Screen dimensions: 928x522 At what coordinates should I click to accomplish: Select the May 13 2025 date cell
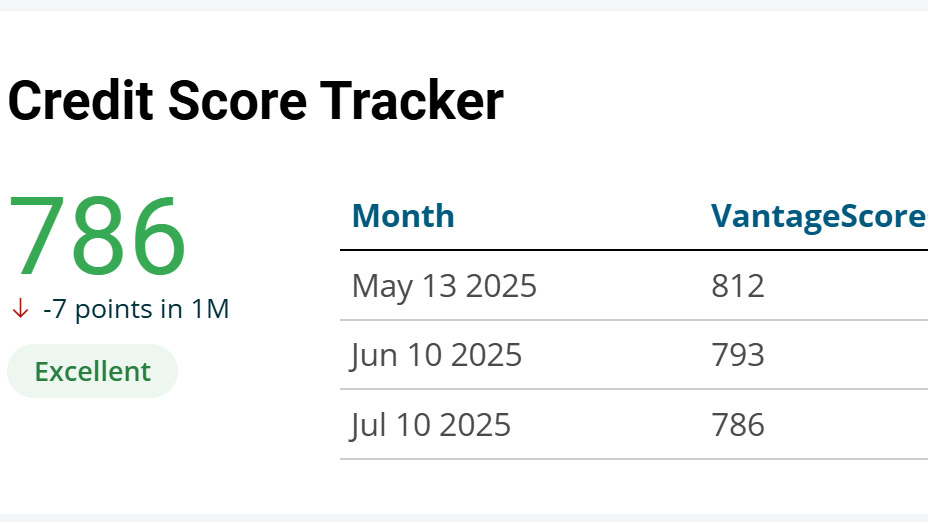444,287
